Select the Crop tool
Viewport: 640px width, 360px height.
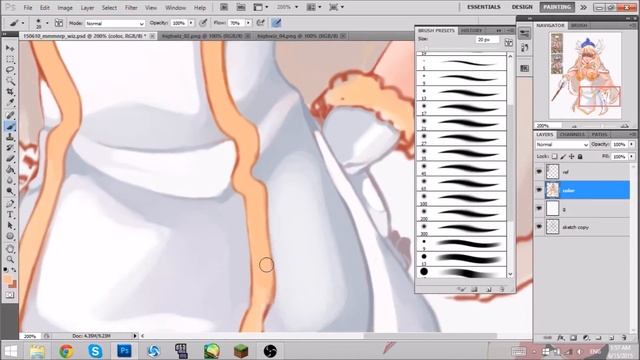(x=10, y=92)
